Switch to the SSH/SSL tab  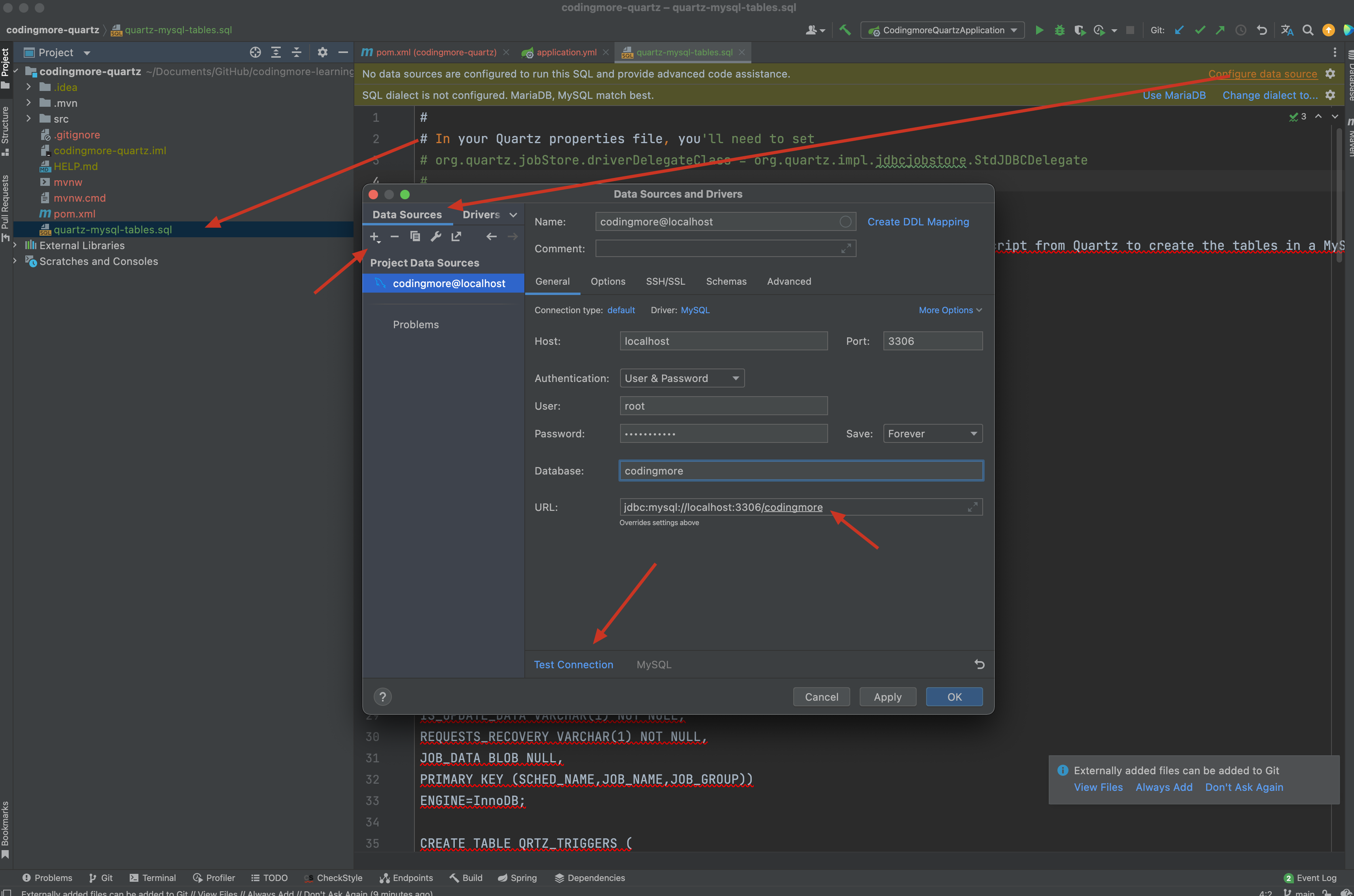pyautogui.click(x=665, y=281)
